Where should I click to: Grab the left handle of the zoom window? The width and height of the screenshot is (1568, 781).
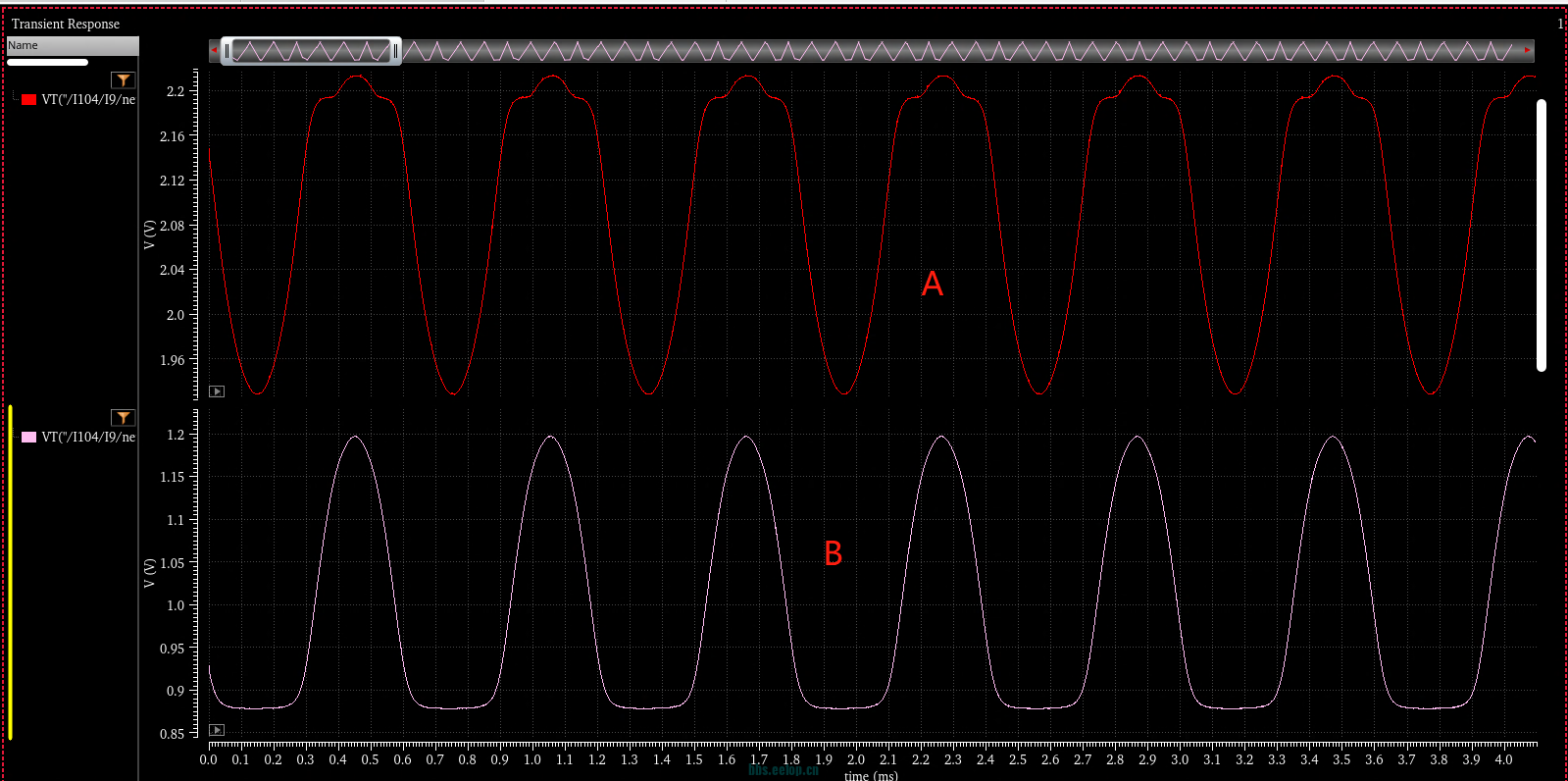[227, 50]
